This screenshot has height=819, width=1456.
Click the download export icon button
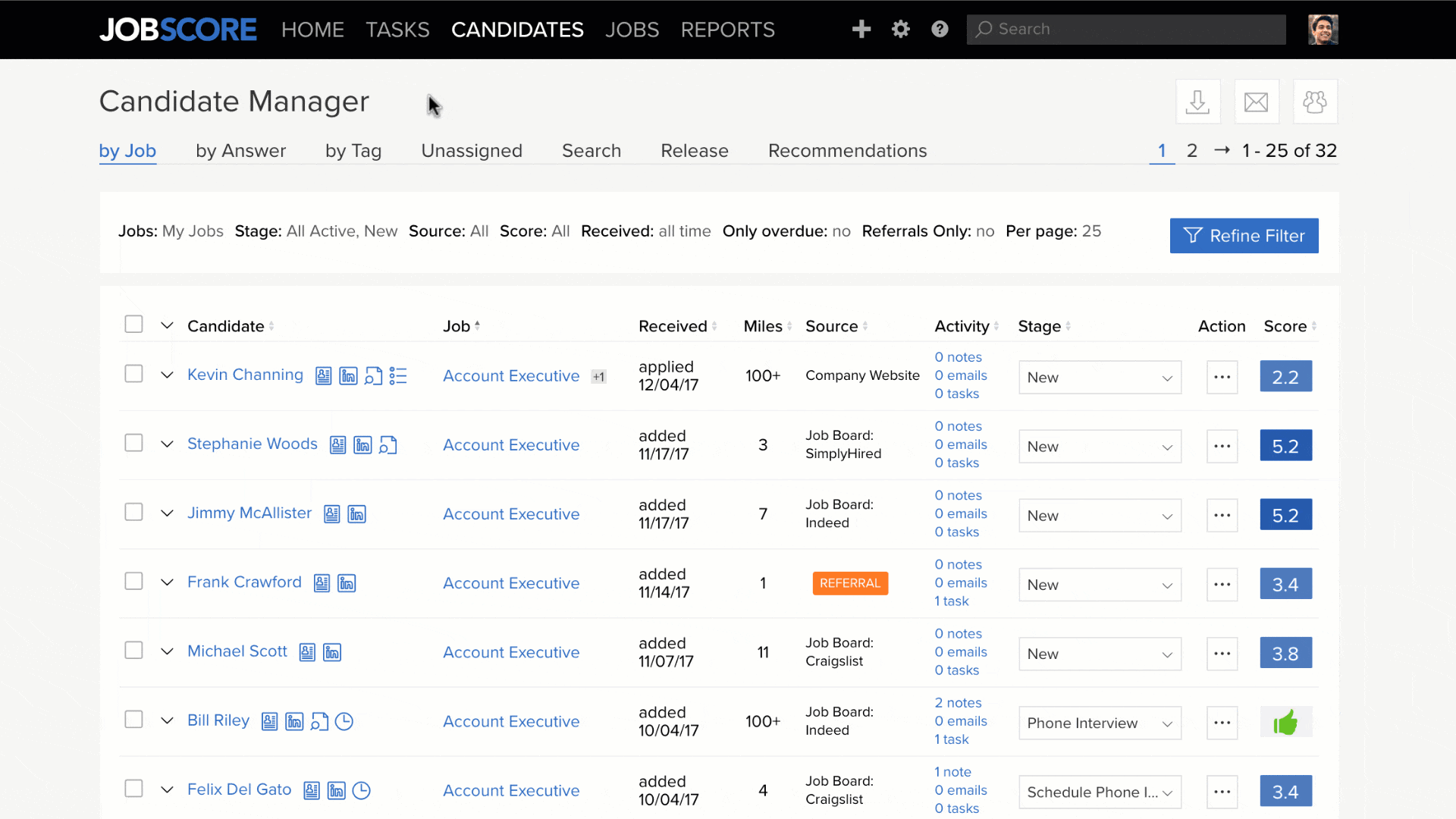click(1197, 102)
